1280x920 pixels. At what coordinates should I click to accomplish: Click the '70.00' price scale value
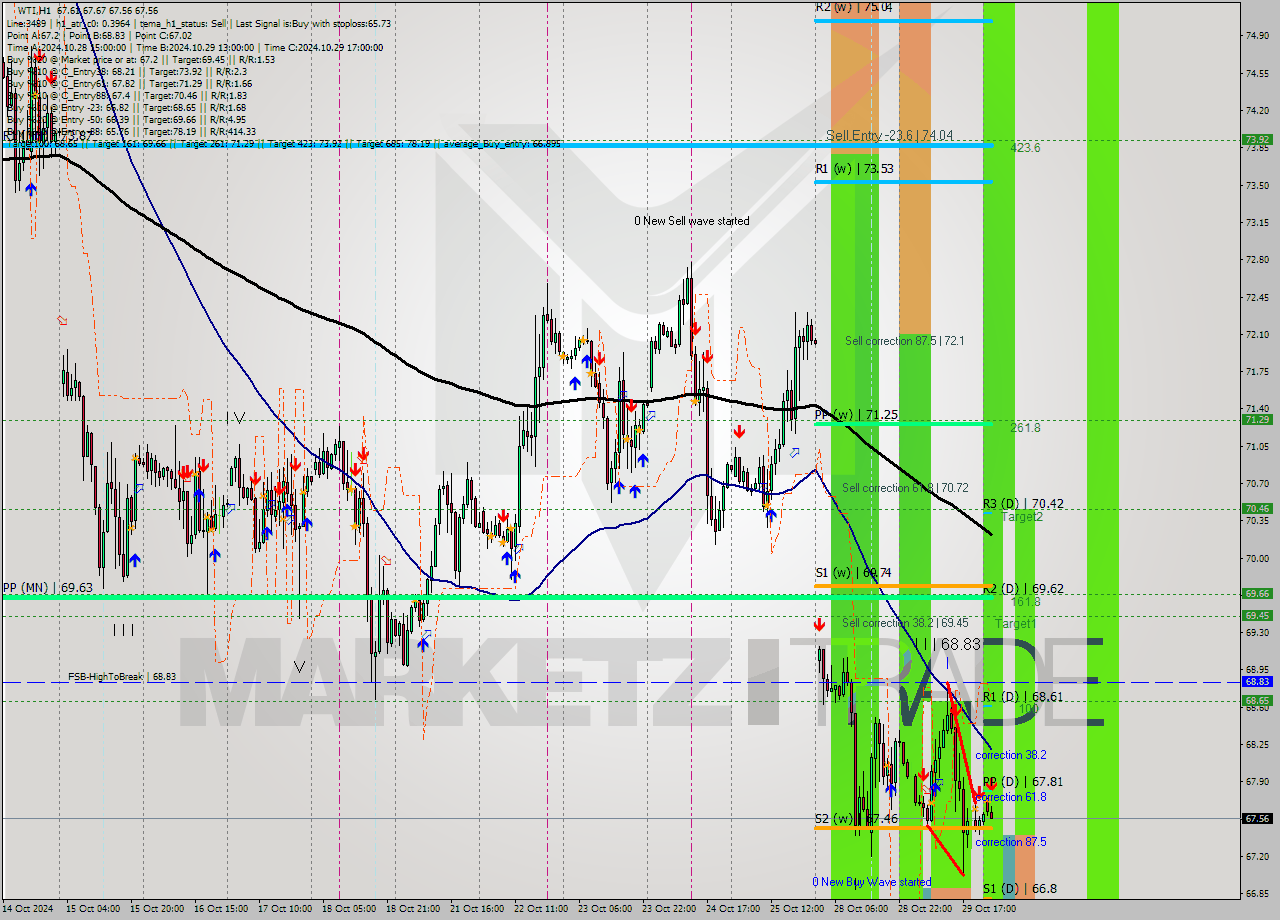tap(1257, 558)
